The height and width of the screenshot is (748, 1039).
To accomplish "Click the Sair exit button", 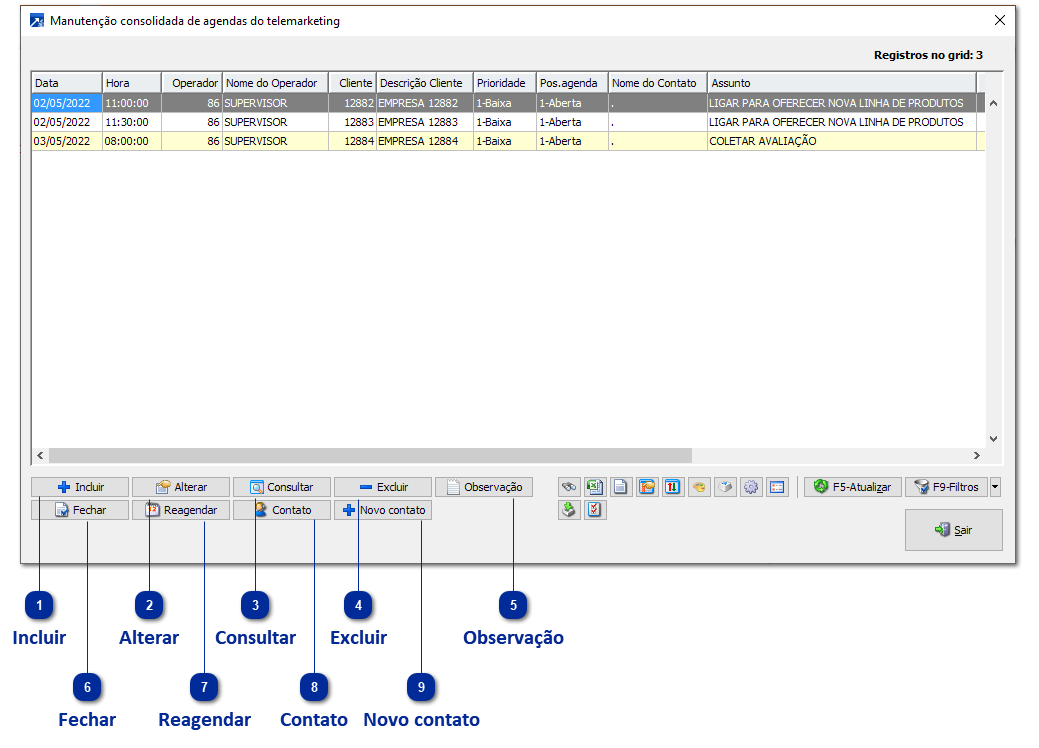I will tap(953, 530).
